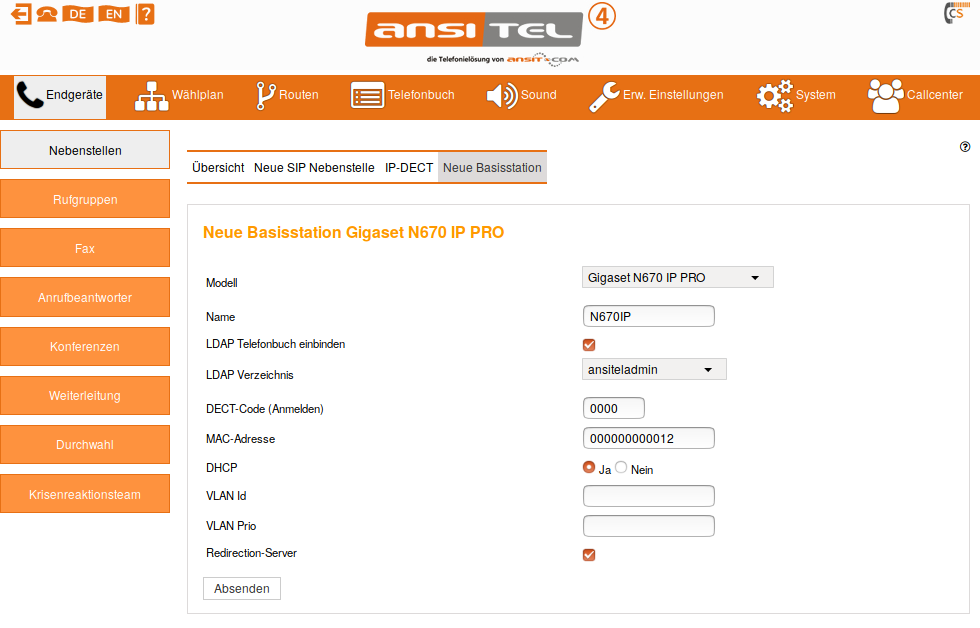The width and height of the screenshot is (980, 628).
Task: Open Rufgruppen in the sidebar
Action: coord(85,199)
